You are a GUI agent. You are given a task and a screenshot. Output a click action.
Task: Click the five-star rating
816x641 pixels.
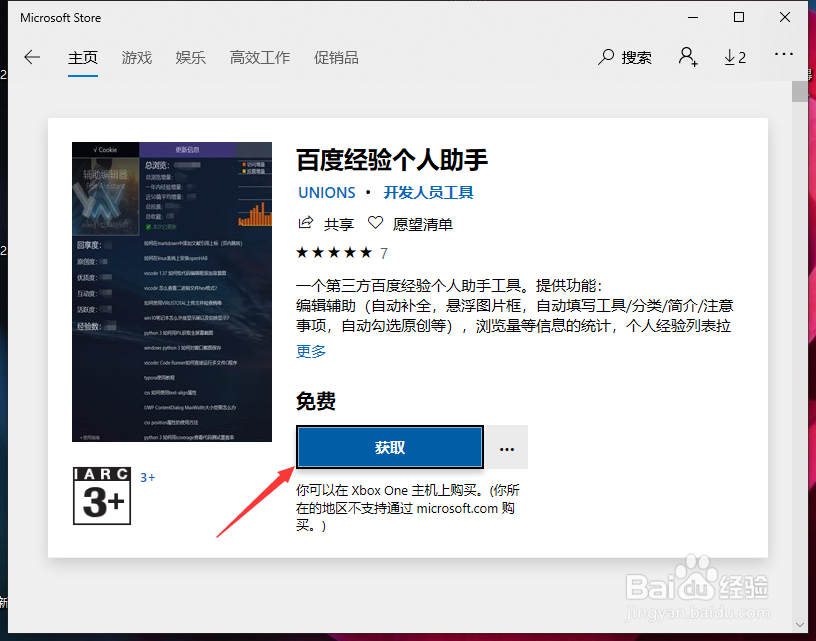click(335, 253)
